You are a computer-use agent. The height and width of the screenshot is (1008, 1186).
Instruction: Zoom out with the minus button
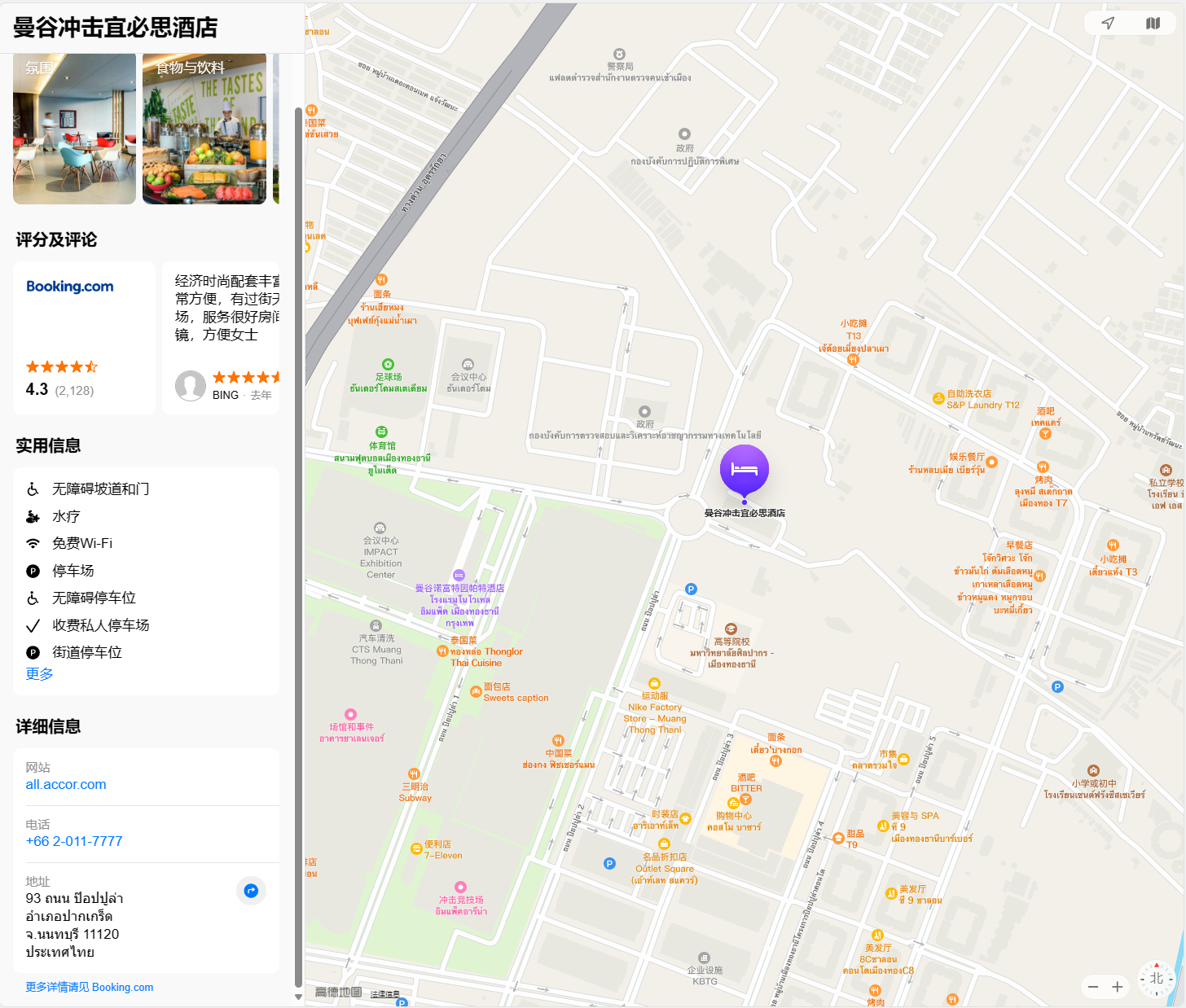(1093, 987)
